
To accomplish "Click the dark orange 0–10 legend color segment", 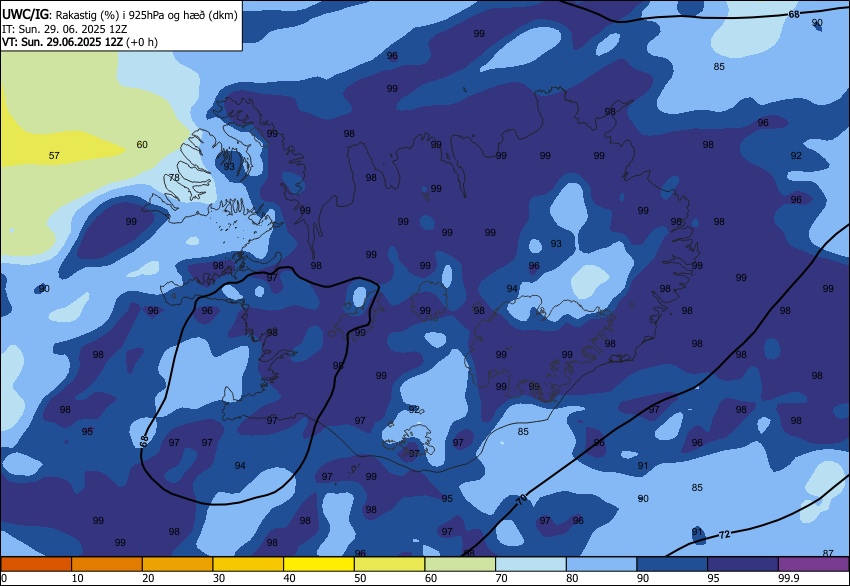I will coord(36,564).
